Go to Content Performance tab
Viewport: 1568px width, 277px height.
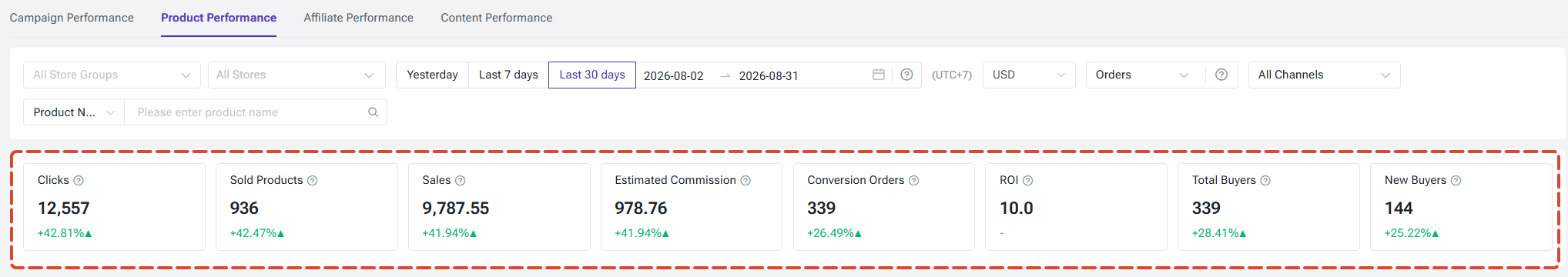tap(496, 18)
